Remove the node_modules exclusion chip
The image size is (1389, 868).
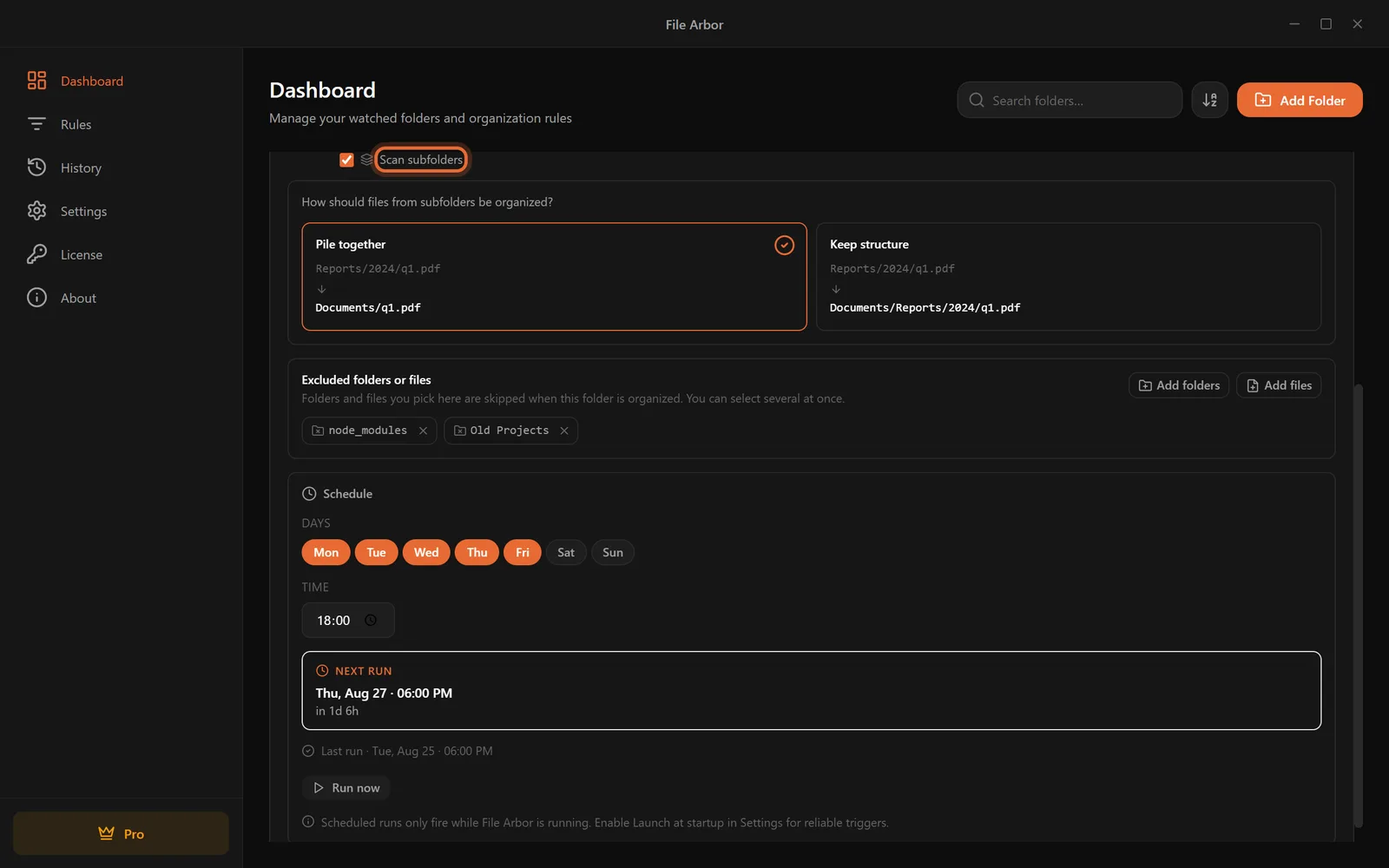423,431
